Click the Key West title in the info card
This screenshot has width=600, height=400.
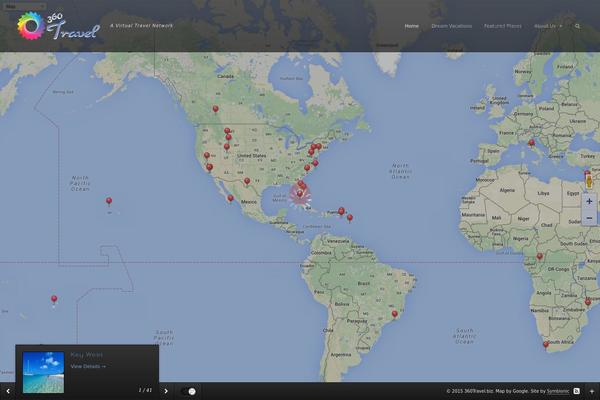click(86, 355)
